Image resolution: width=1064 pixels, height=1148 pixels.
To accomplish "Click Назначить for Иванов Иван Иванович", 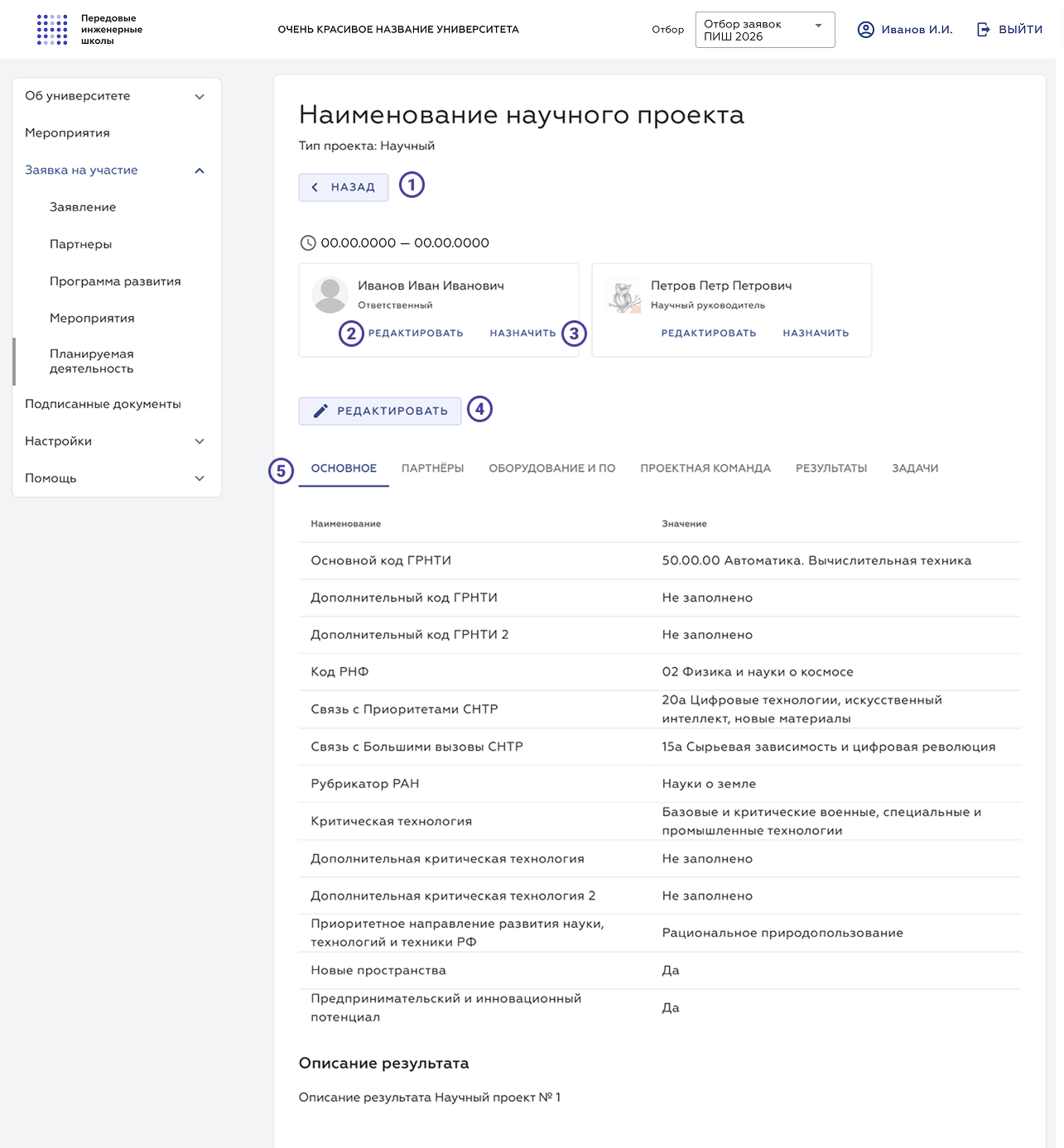I will tap(522, 333).
